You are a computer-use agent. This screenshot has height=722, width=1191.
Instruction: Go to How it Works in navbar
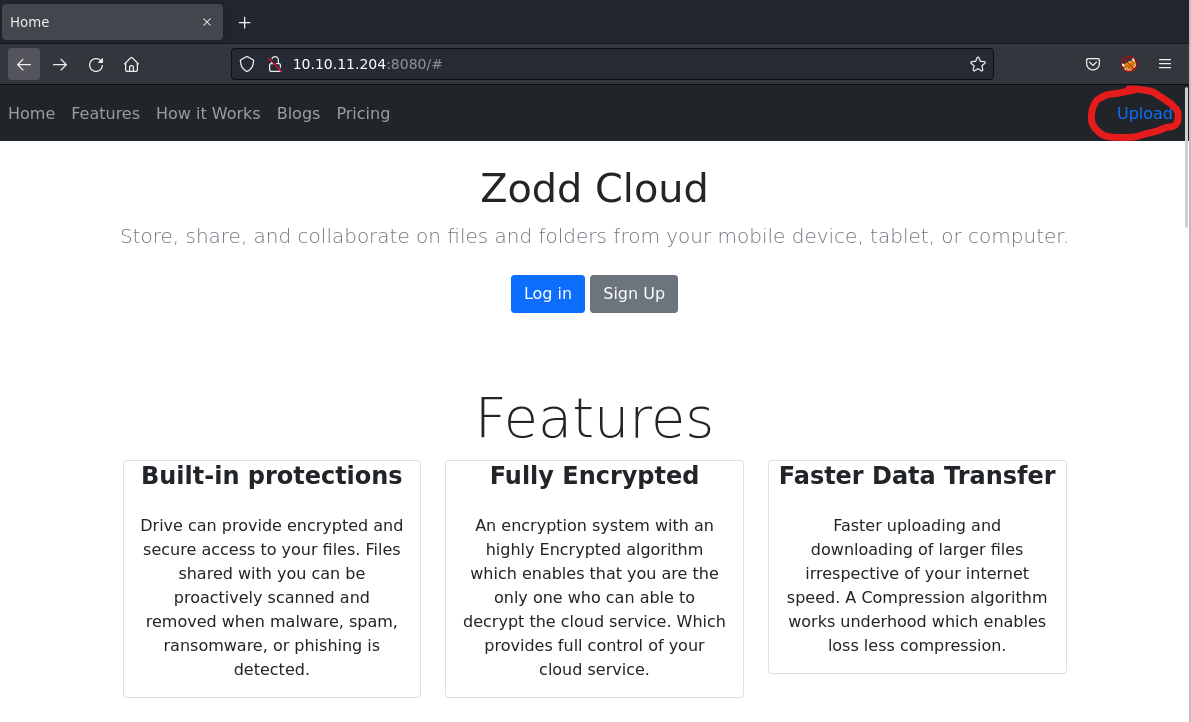(x=208, y=113)
